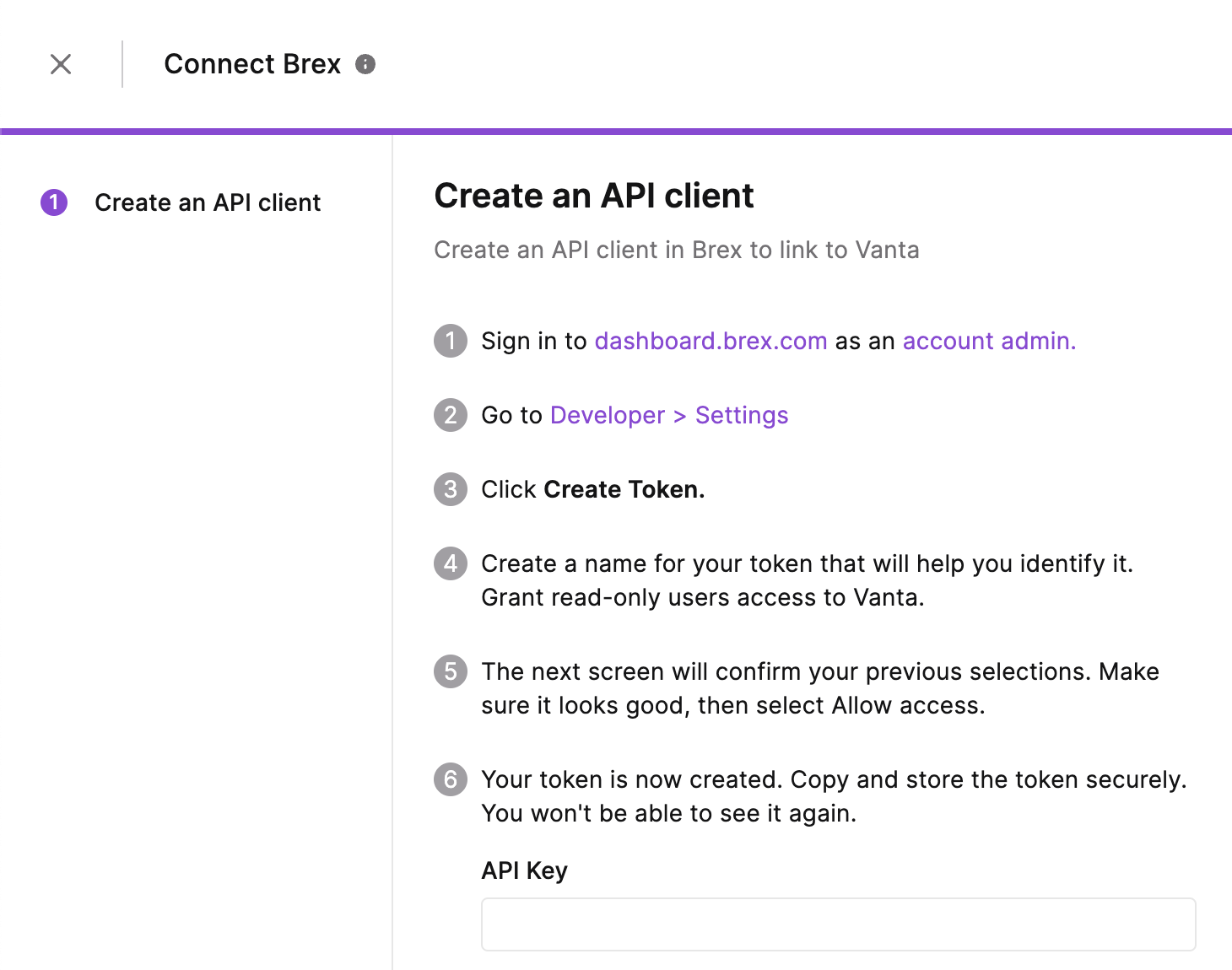Click the info icon beside Connect Brex
Screen dimensions: 1232x970
click(x=365, y=64)
